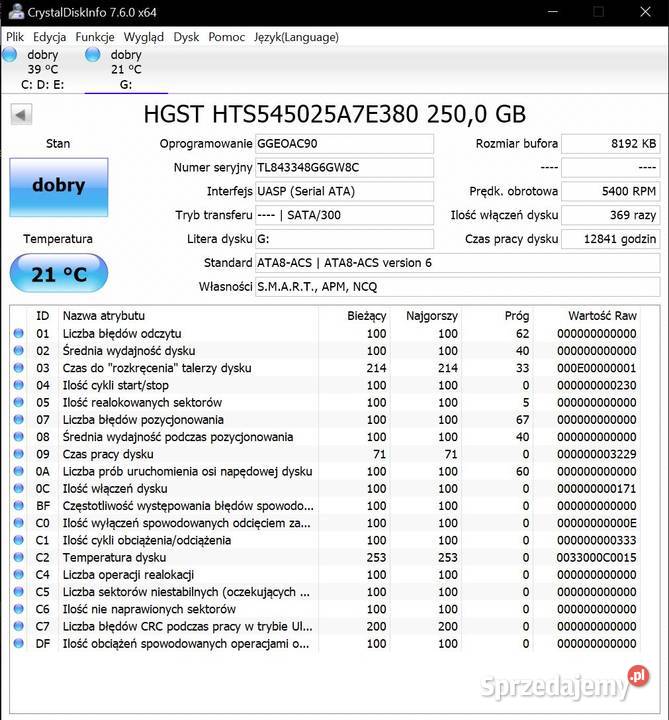Select the G: disk status circle icon

tap(93, 55)
